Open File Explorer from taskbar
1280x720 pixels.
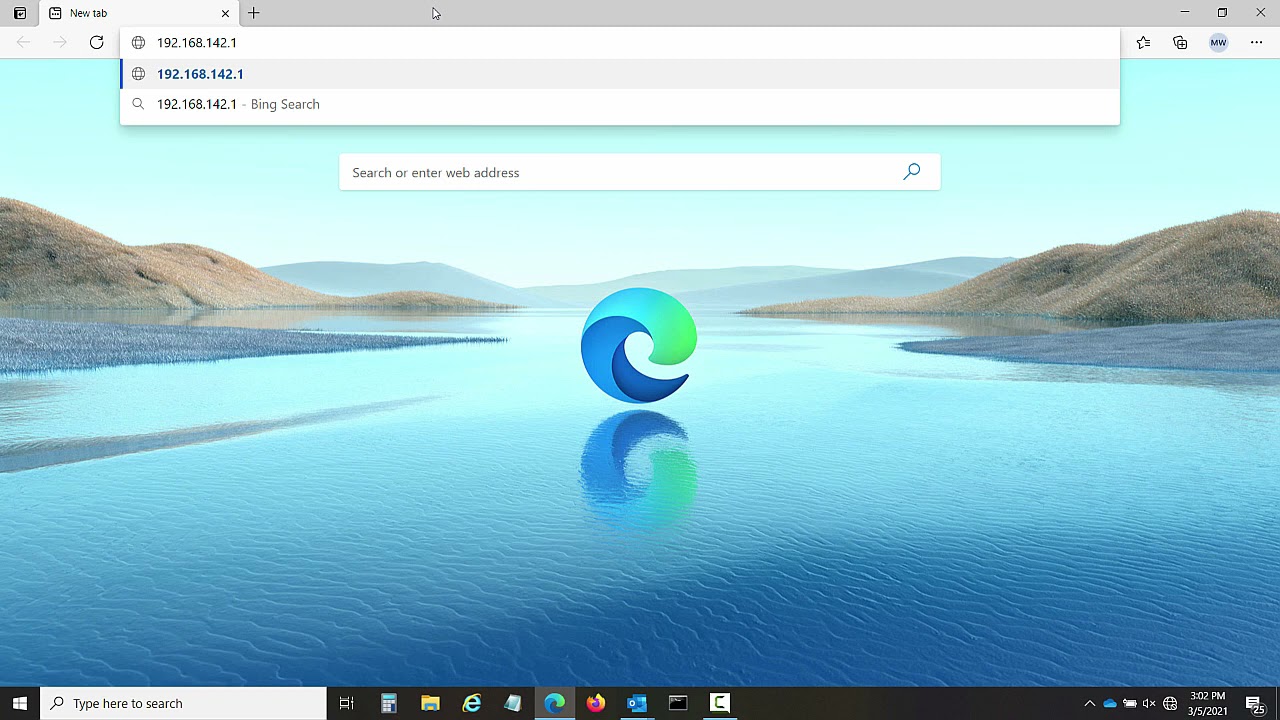[x=430, y=703]
